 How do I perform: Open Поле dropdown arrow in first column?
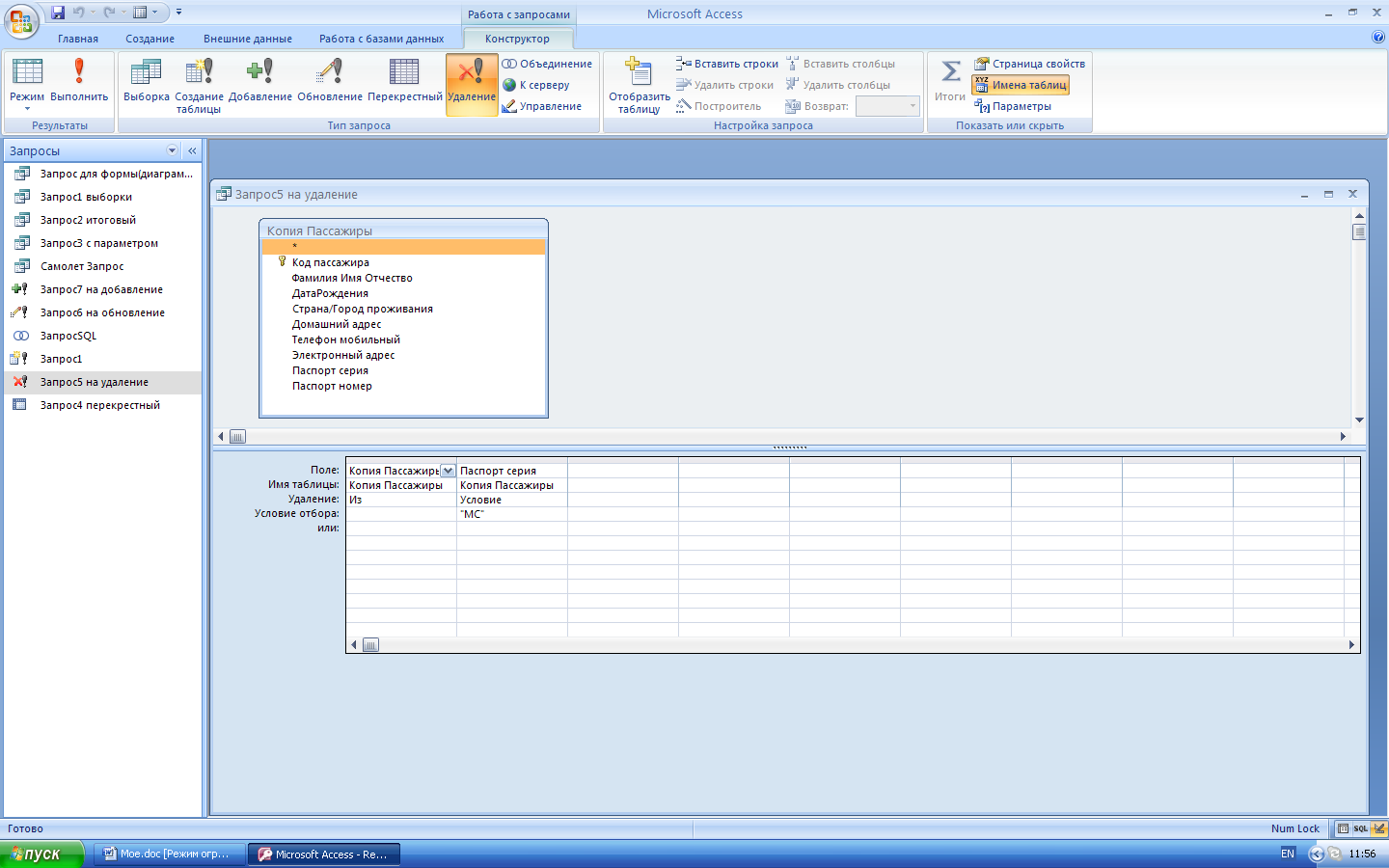click(448, 471)
